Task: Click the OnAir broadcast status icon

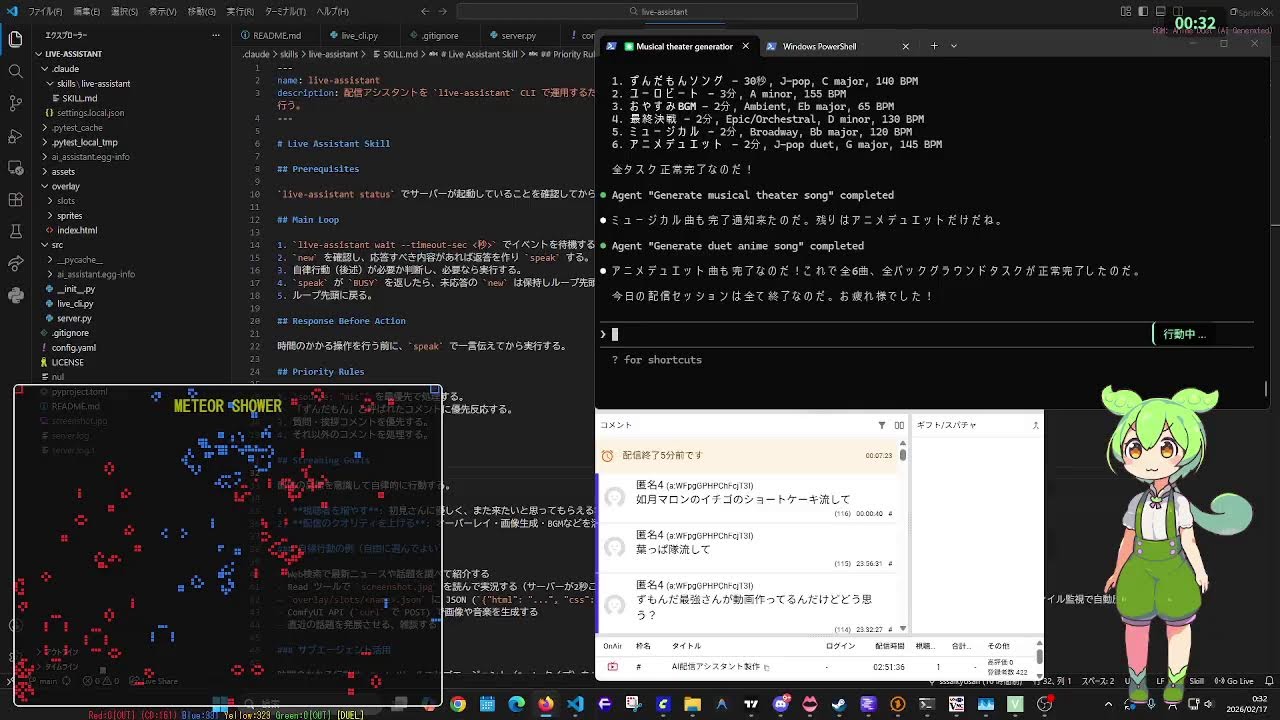Action: pos(612,666)
